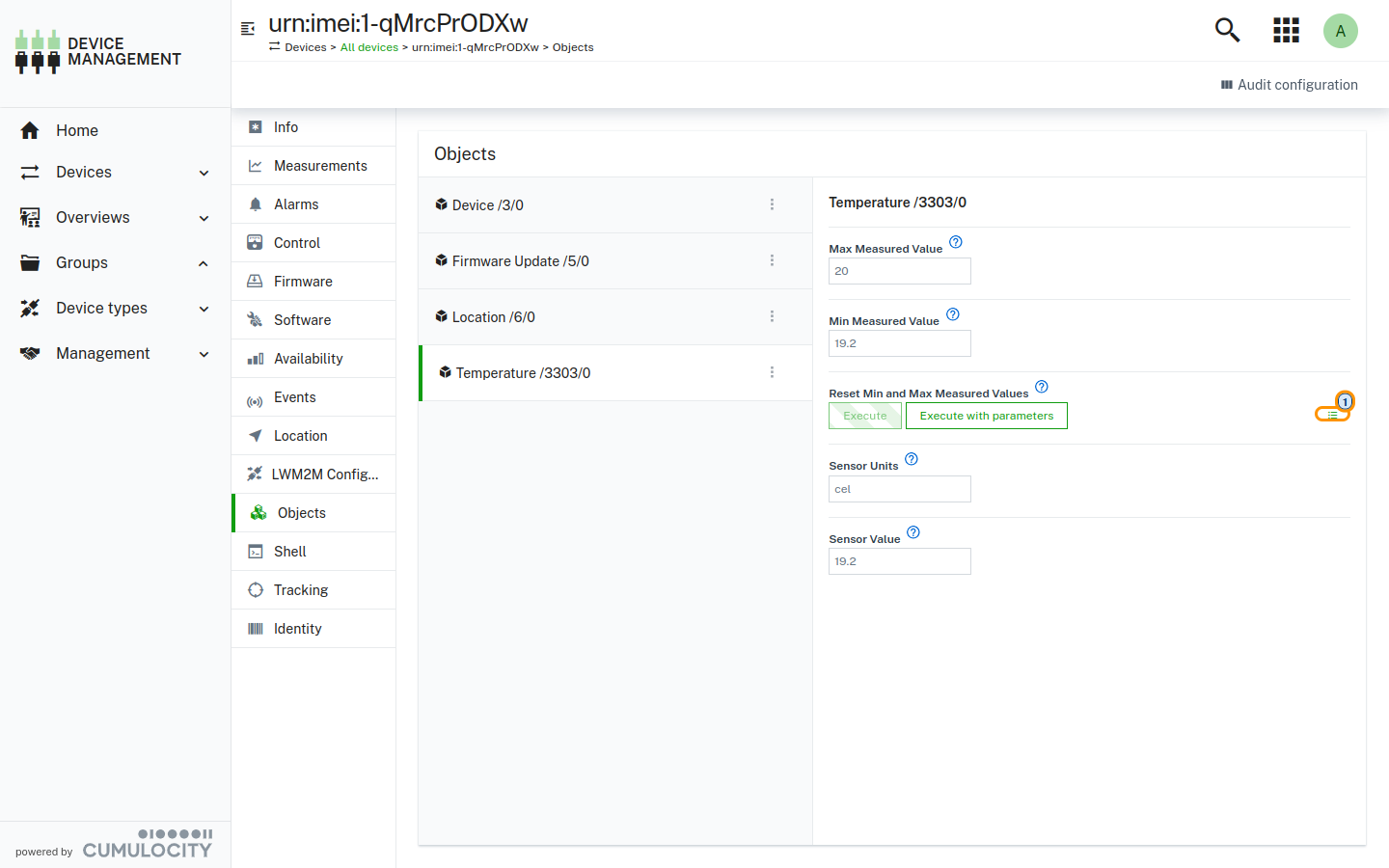Viewport: 1389px width, 868px height.
Task: Click the search magnifier icon
Action: [x=1227, y=31]
